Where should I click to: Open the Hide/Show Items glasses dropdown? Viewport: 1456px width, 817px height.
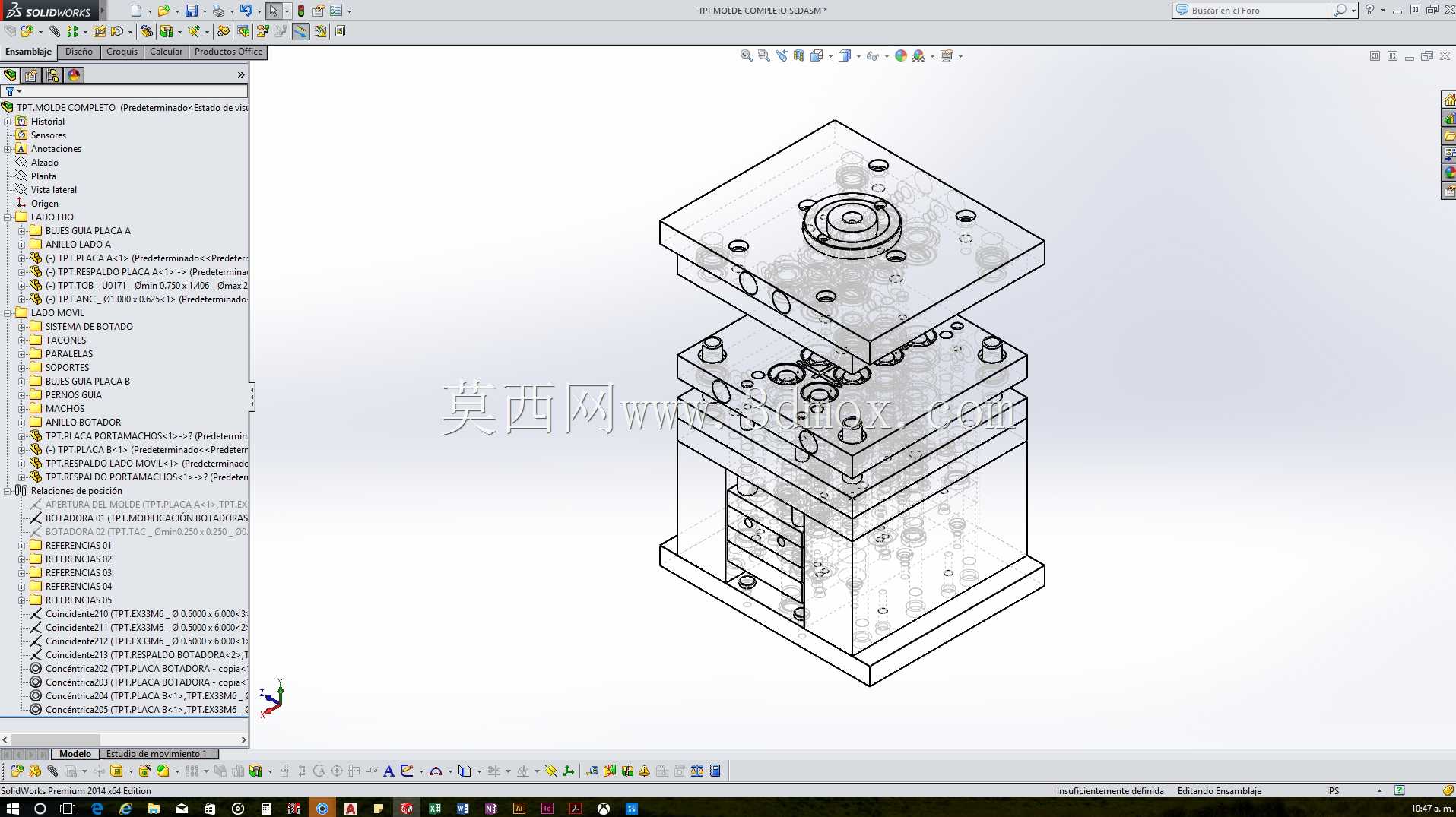(887, 56)
